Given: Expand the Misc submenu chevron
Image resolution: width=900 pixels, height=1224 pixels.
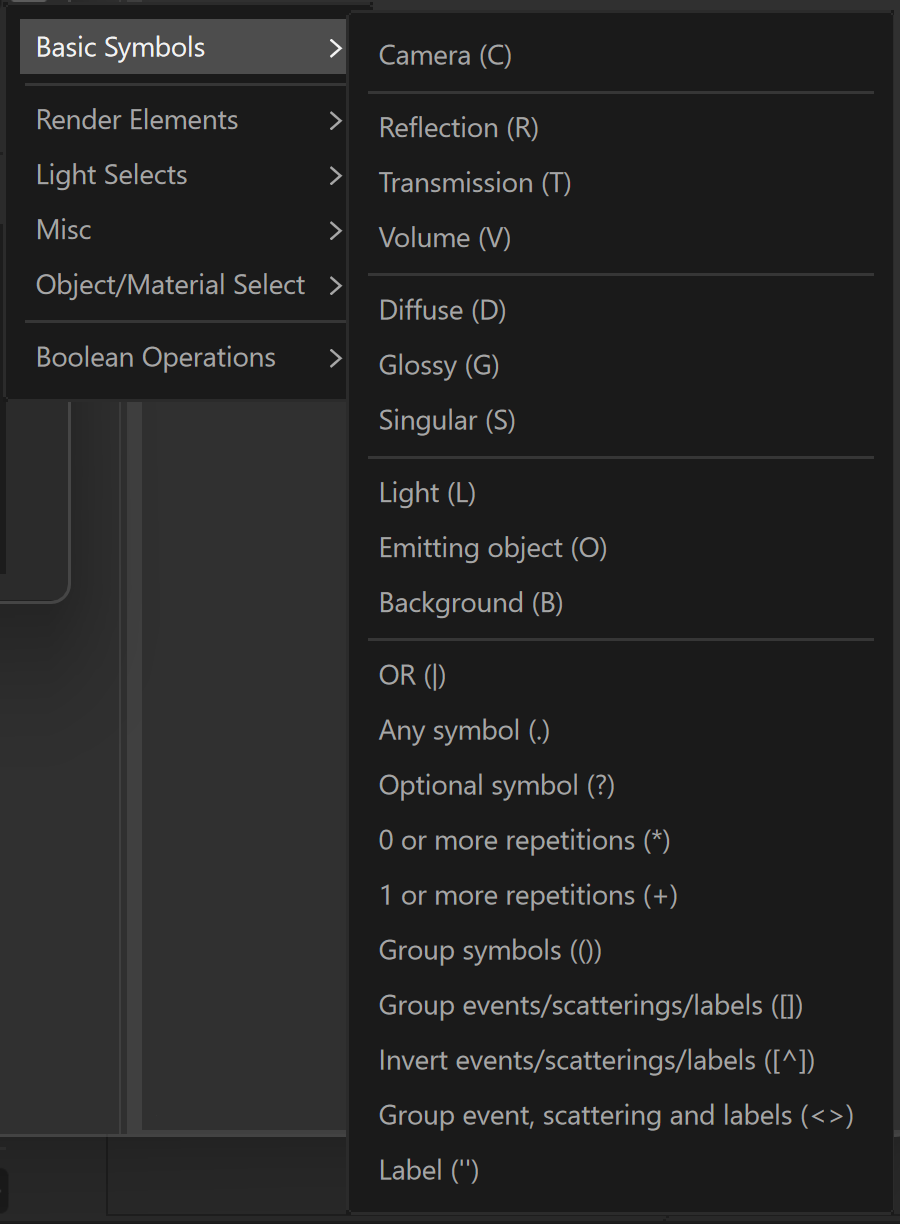Looking at the screenshot, I should tap(335, 230).
